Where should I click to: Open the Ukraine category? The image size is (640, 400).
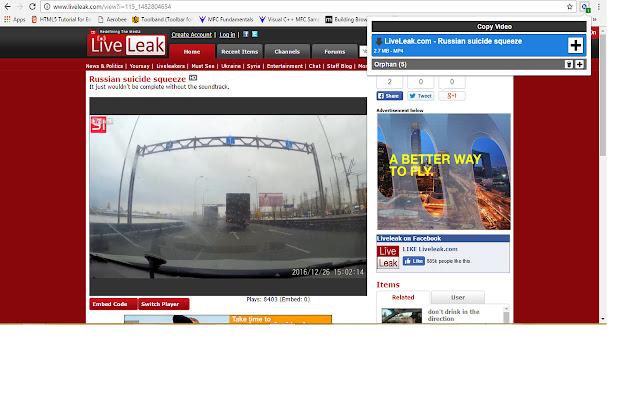pyautogui.click(x=231, y=66)
